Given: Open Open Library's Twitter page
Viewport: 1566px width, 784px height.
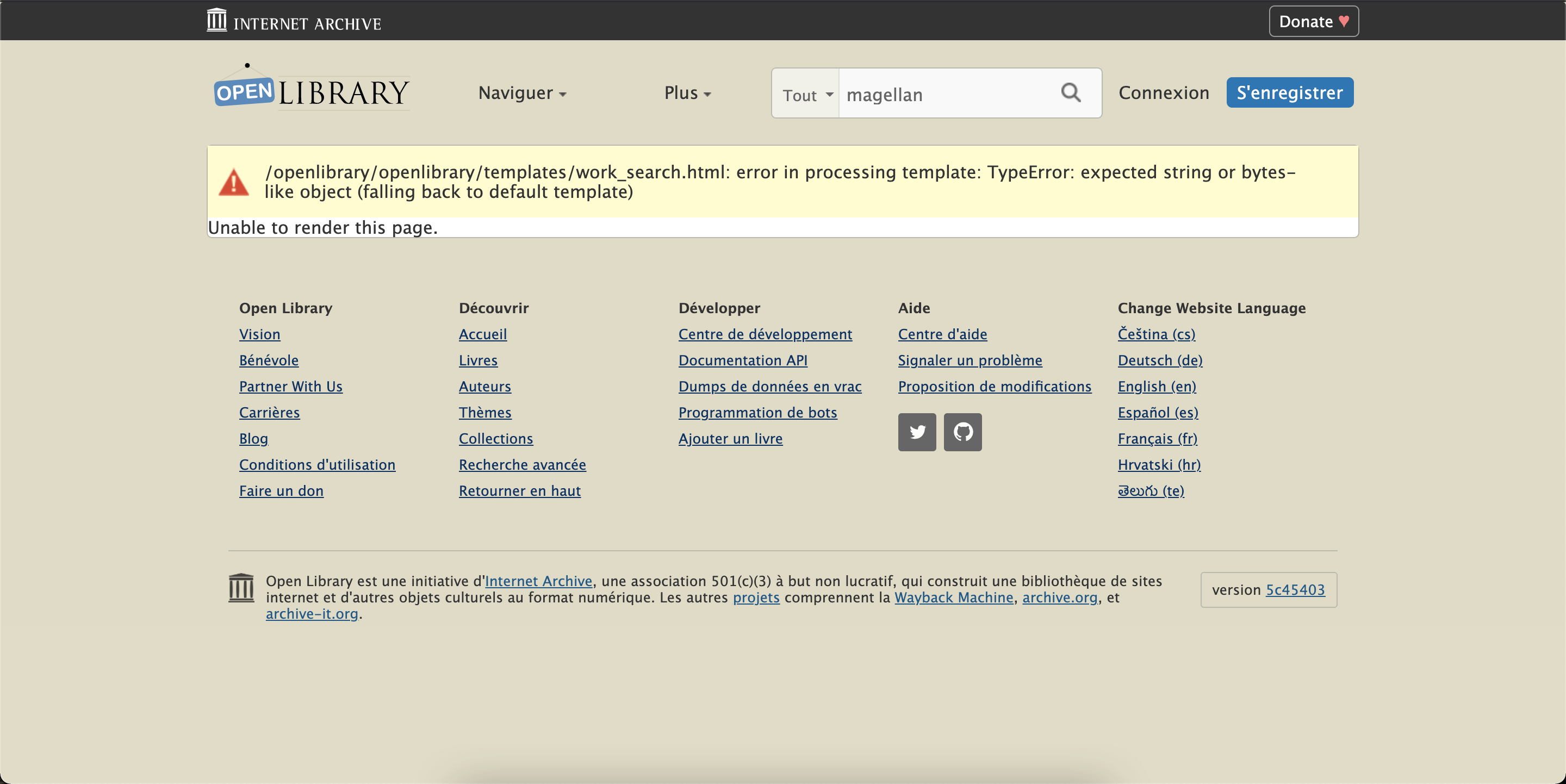Looking at the screenshot, I should coord(917,432).
